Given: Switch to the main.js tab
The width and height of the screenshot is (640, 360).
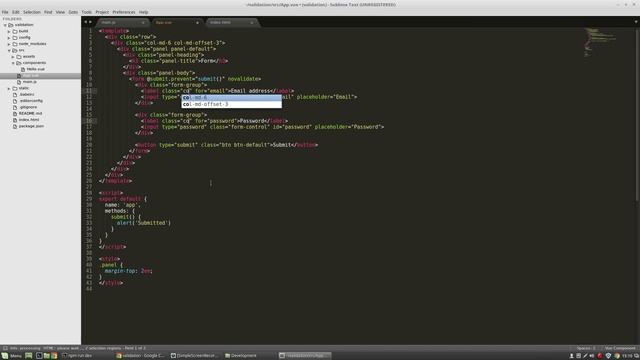Looking at the screenshot, I should (x=122, y=22).
